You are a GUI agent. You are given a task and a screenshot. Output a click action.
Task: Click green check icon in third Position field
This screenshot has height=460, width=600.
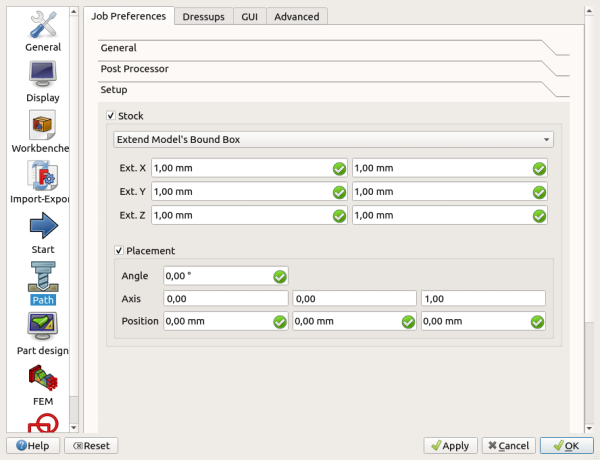pos(537,322)
